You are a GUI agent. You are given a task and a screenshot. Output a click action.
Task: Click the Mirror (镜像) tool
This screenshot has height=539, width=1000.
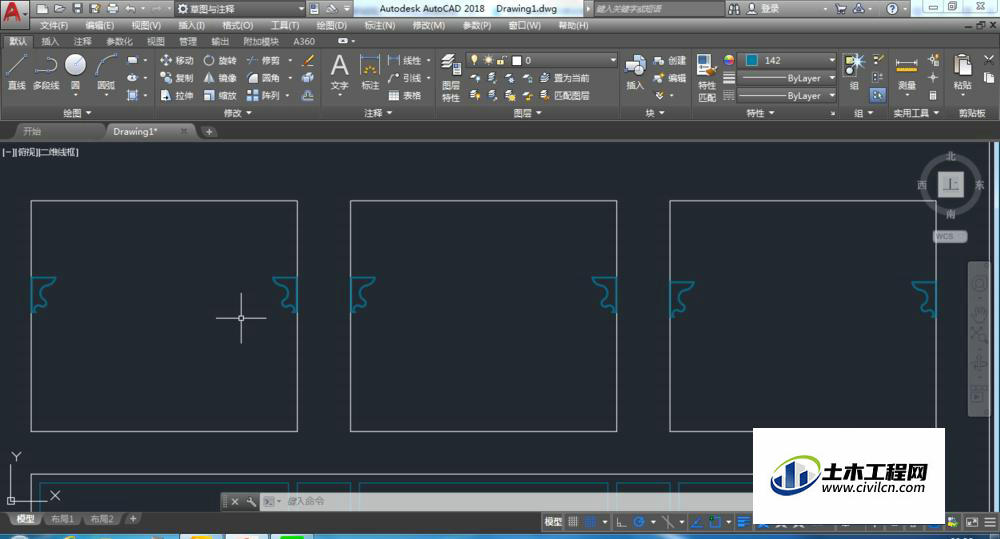[x=220, y=78]
